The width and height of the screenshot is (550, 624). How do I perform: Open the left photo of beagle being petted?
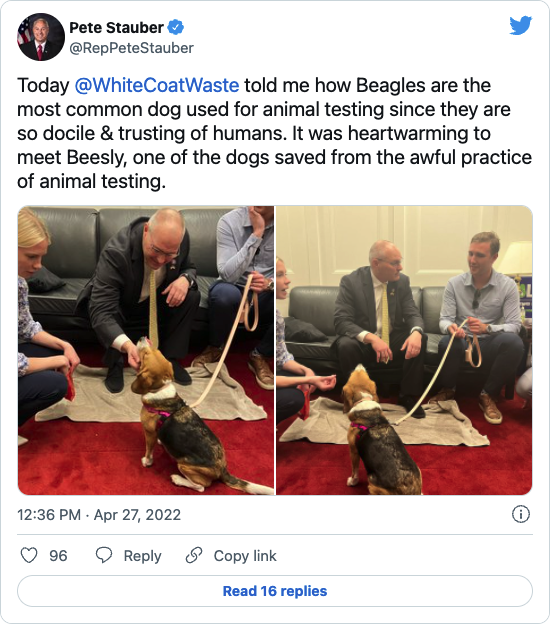(x=146, y=350)
